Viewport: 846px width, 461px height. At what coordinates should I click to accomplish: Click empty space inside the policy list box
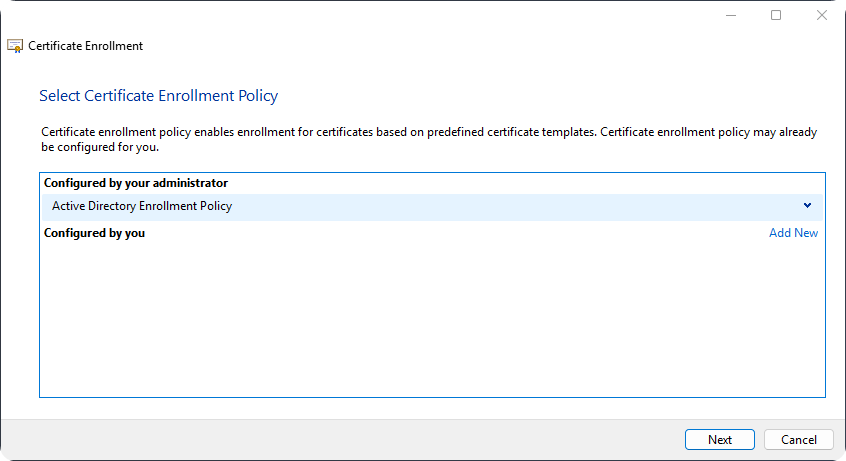click(x=430, y=320)
